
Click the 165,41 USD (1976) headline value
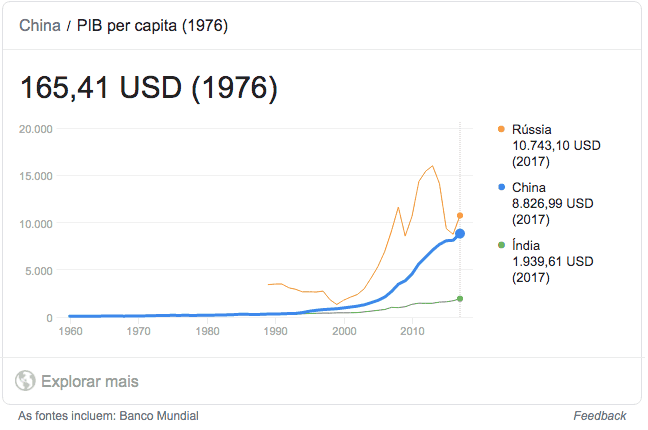(149, 88)
